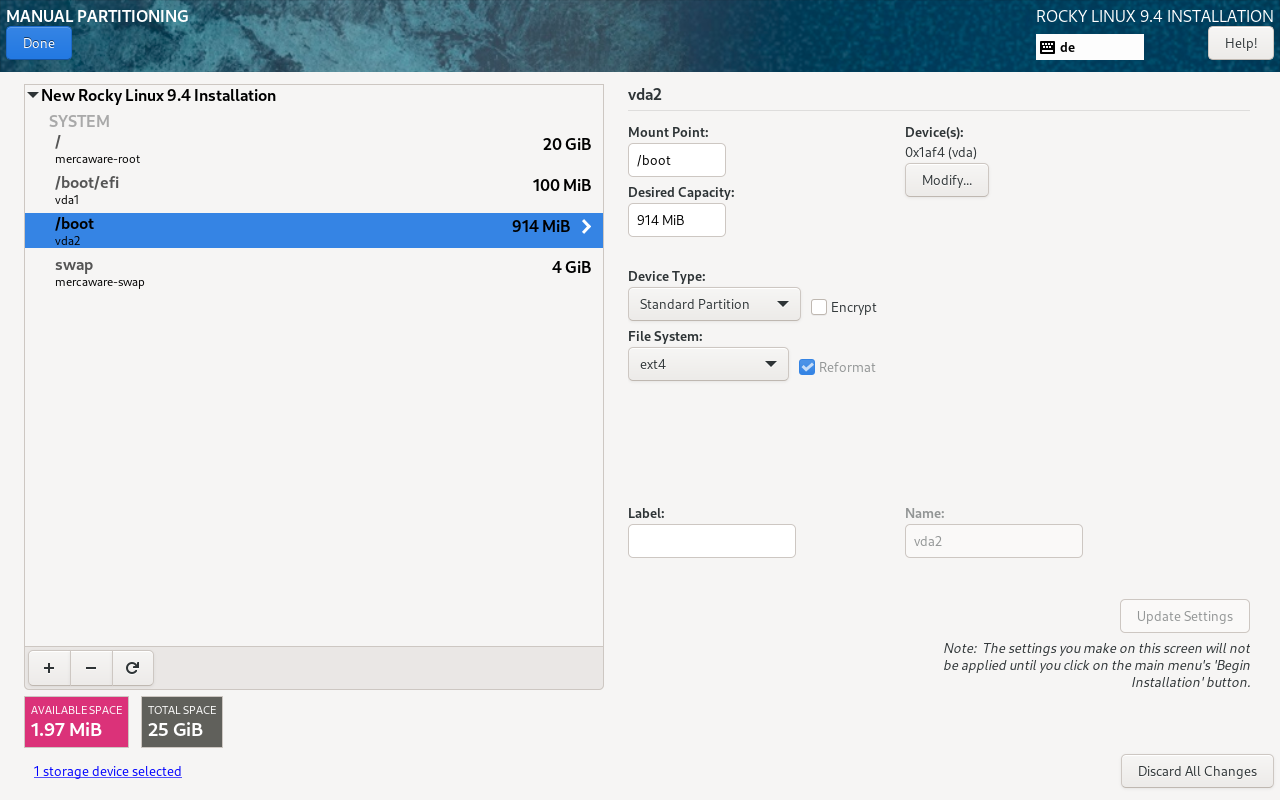Click the SYSTEM group heading

coord(79,121)
